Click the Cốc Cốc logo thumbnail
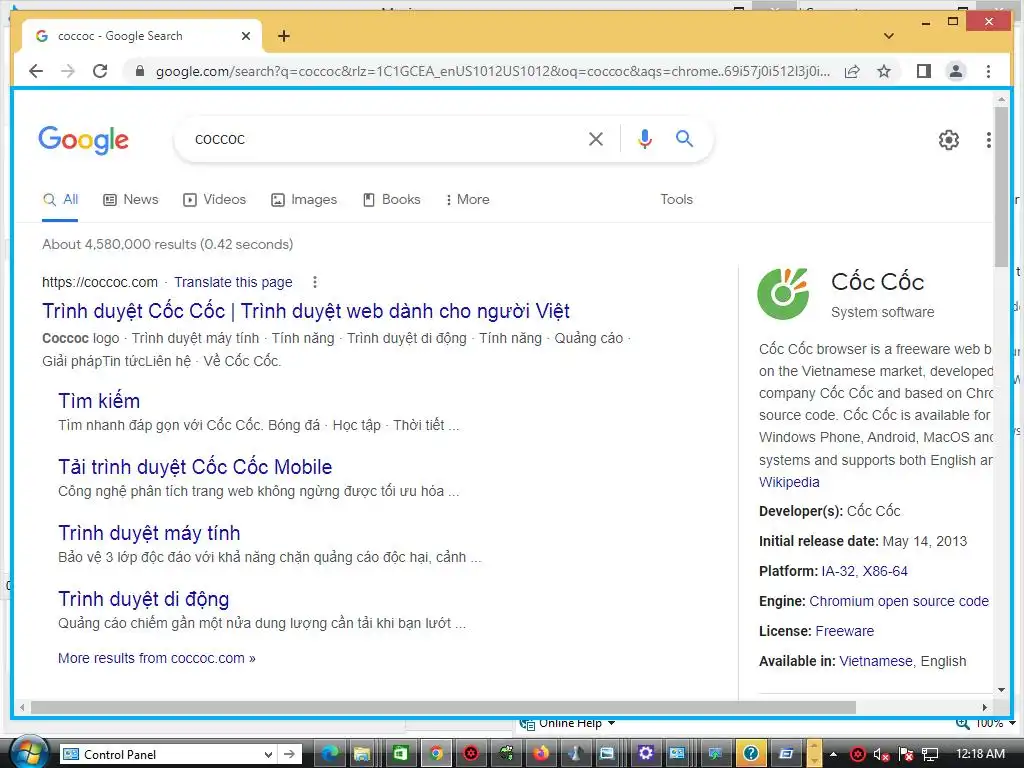1024x768 pixels. [783, 294]
